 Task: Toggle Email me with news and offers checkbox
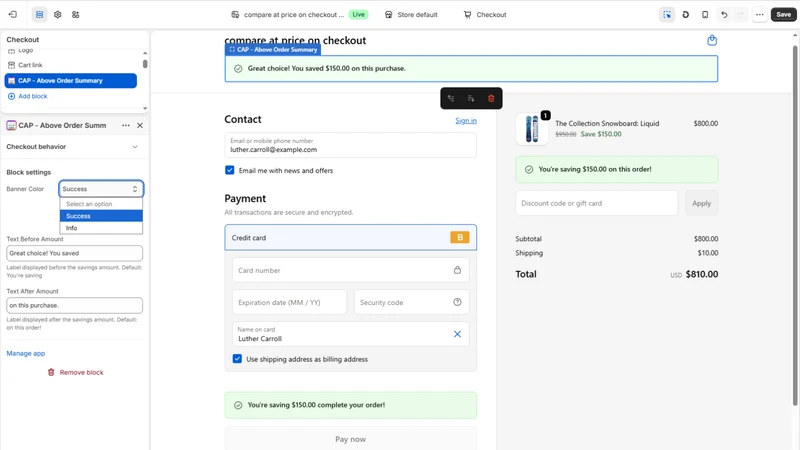230,170
